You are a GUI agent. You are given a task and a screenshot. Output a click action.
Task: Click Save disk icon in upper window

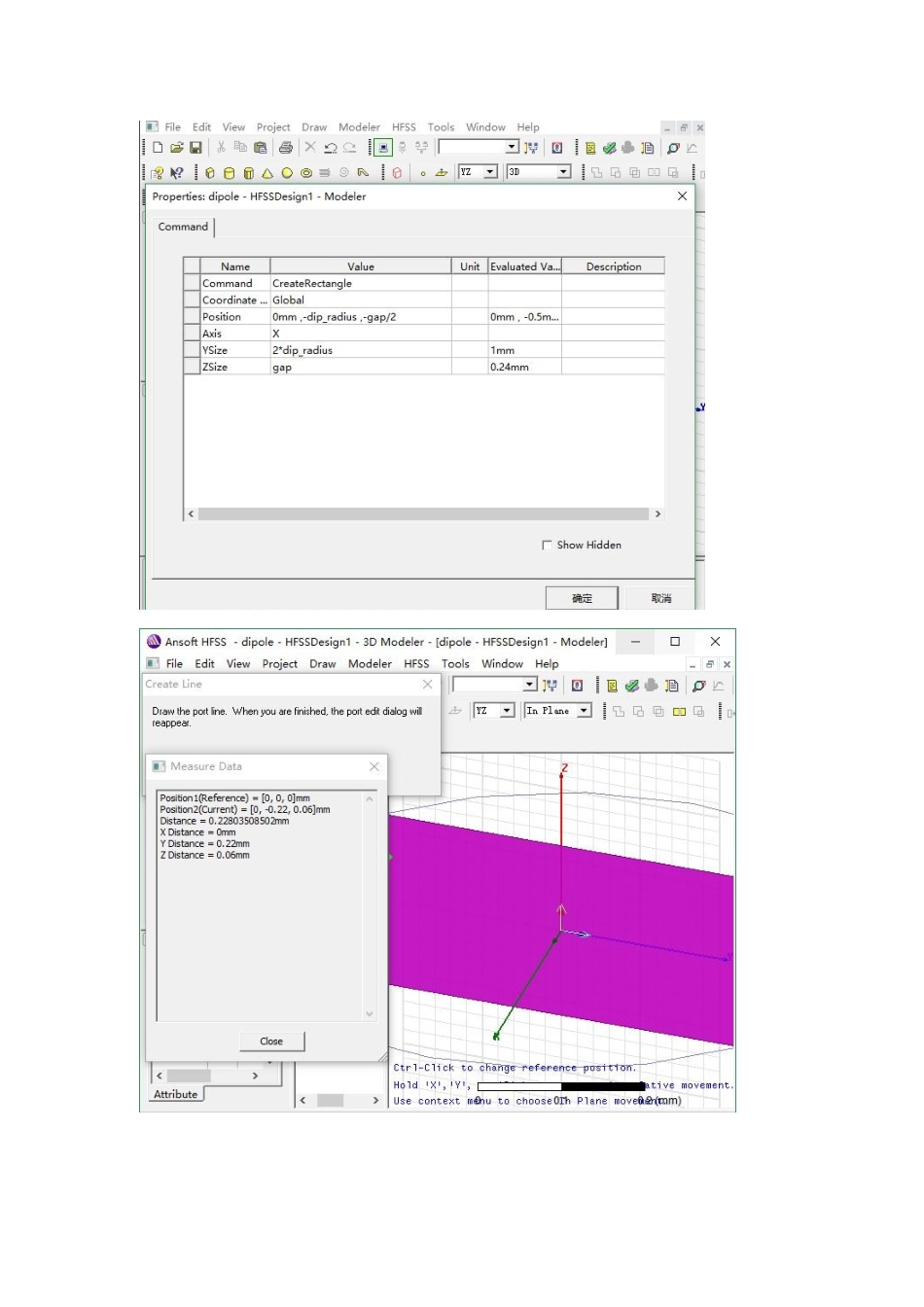click(x=195, y=148)
